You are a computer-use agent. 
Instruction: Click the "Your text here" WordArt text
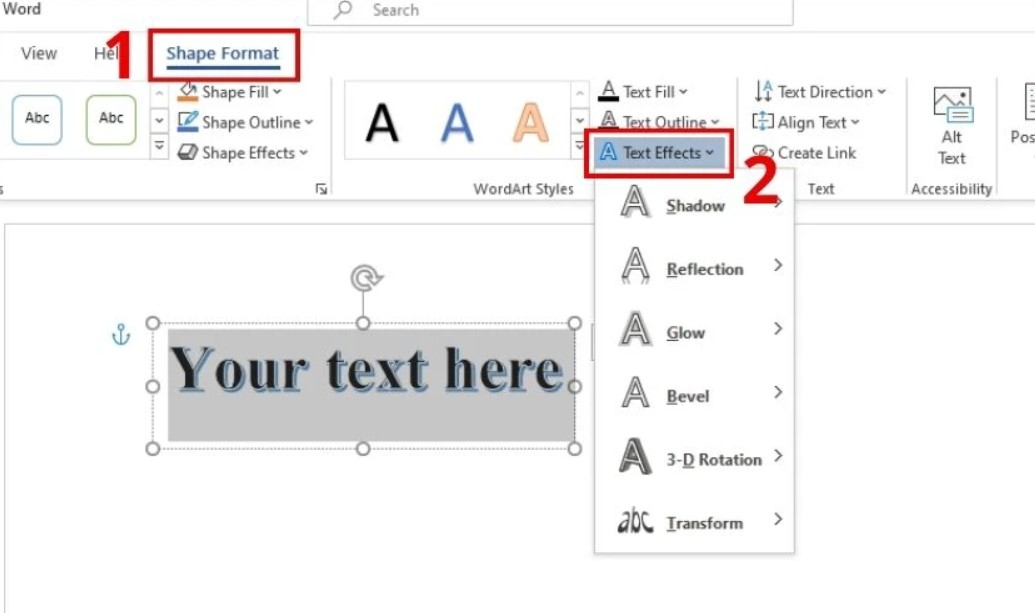(x=366, y=370)
